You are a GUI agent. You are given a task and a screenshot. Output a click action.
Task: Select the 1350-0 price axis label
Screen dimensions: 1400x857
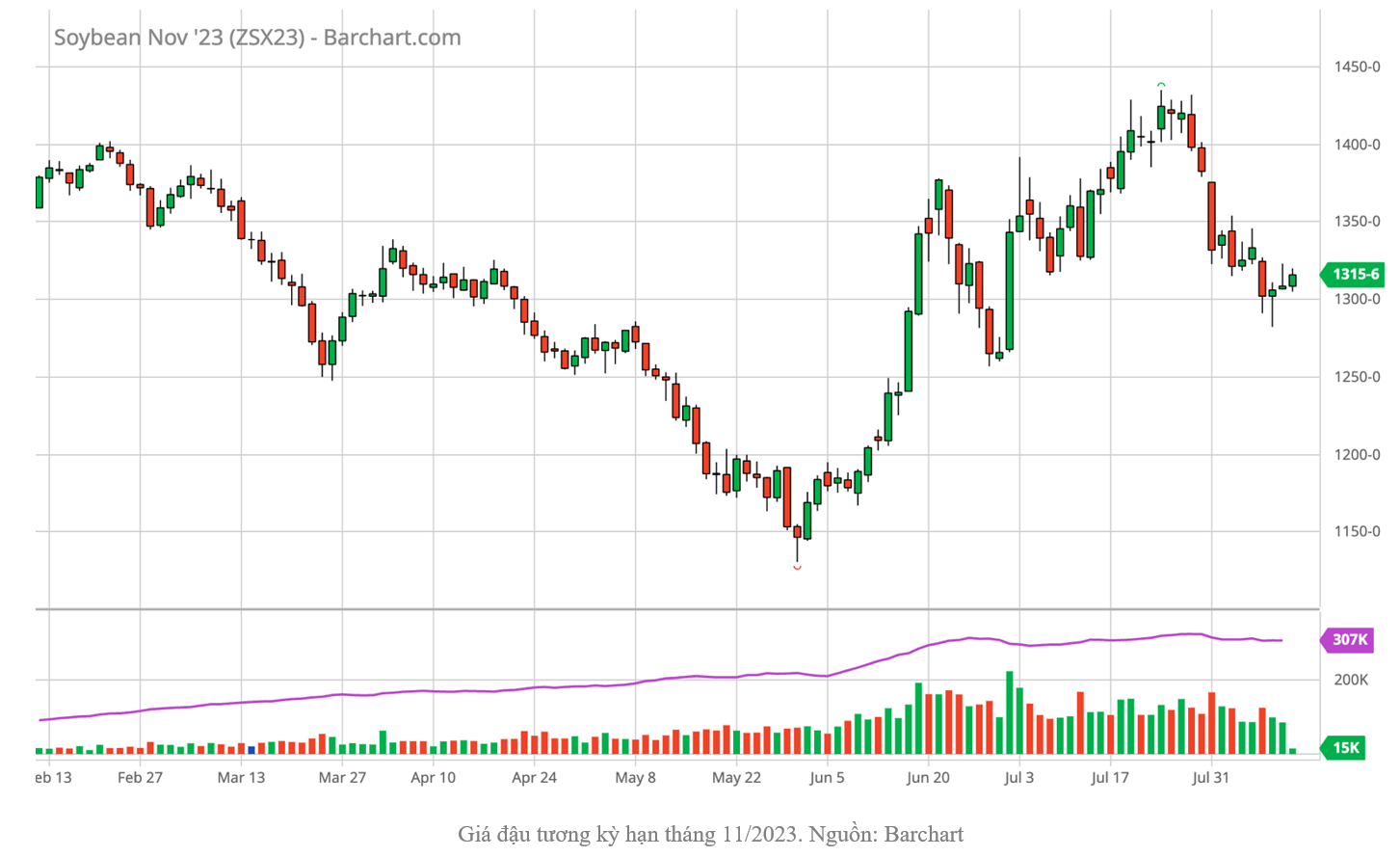point(1357,222)
